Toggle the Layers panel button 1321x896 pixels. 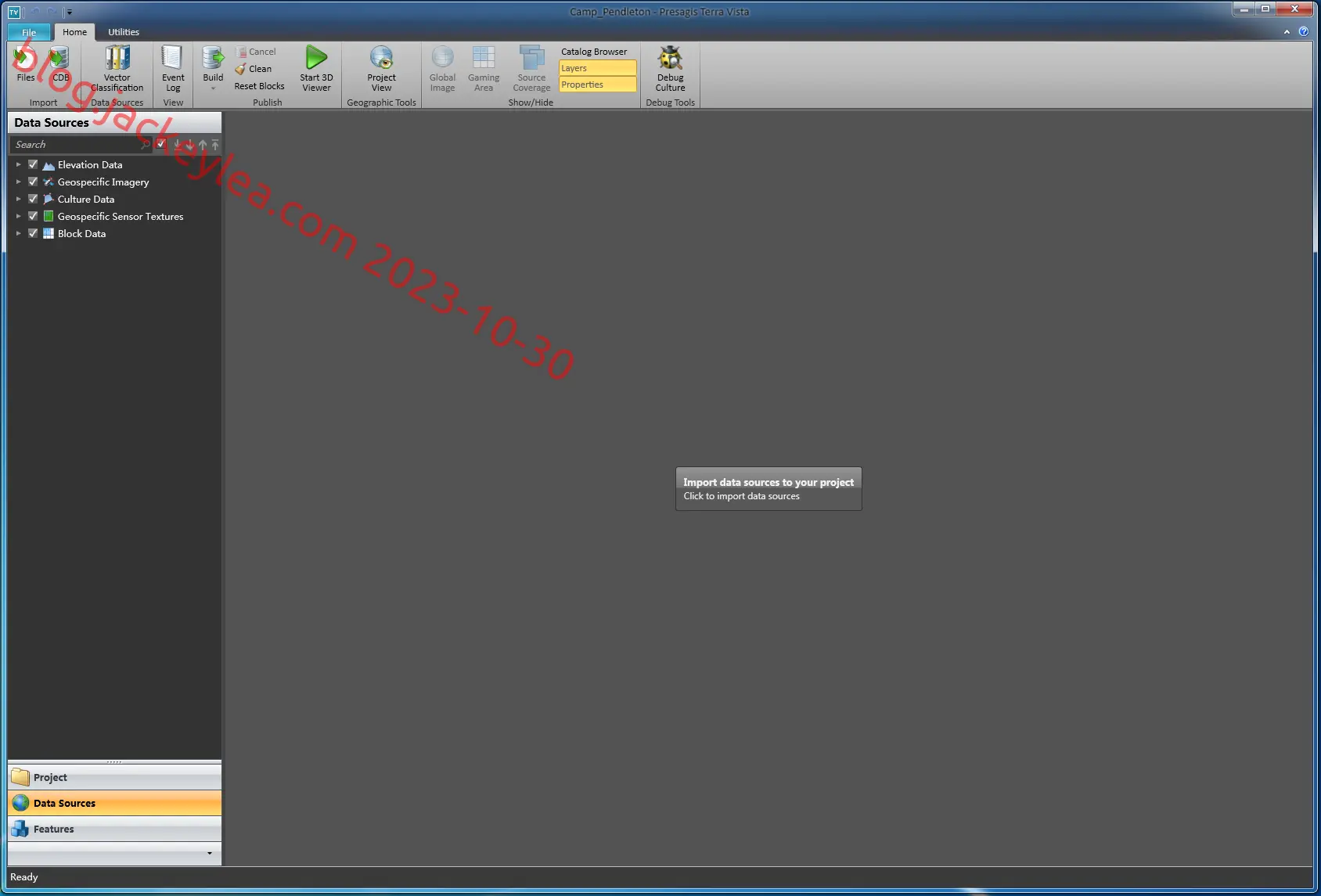tap(597, 68)
